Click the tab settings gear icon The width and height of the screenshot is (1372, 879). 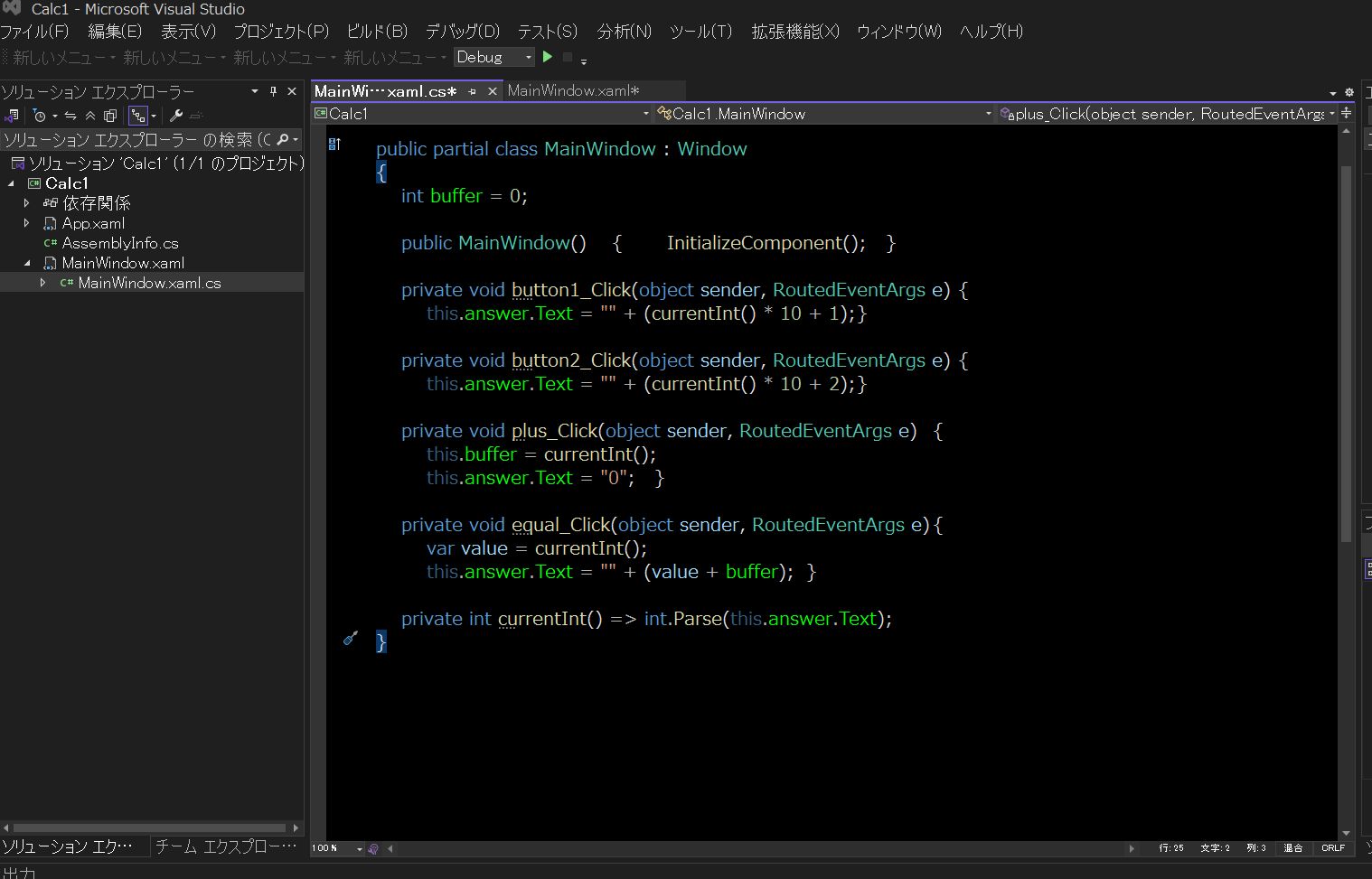1349,92
